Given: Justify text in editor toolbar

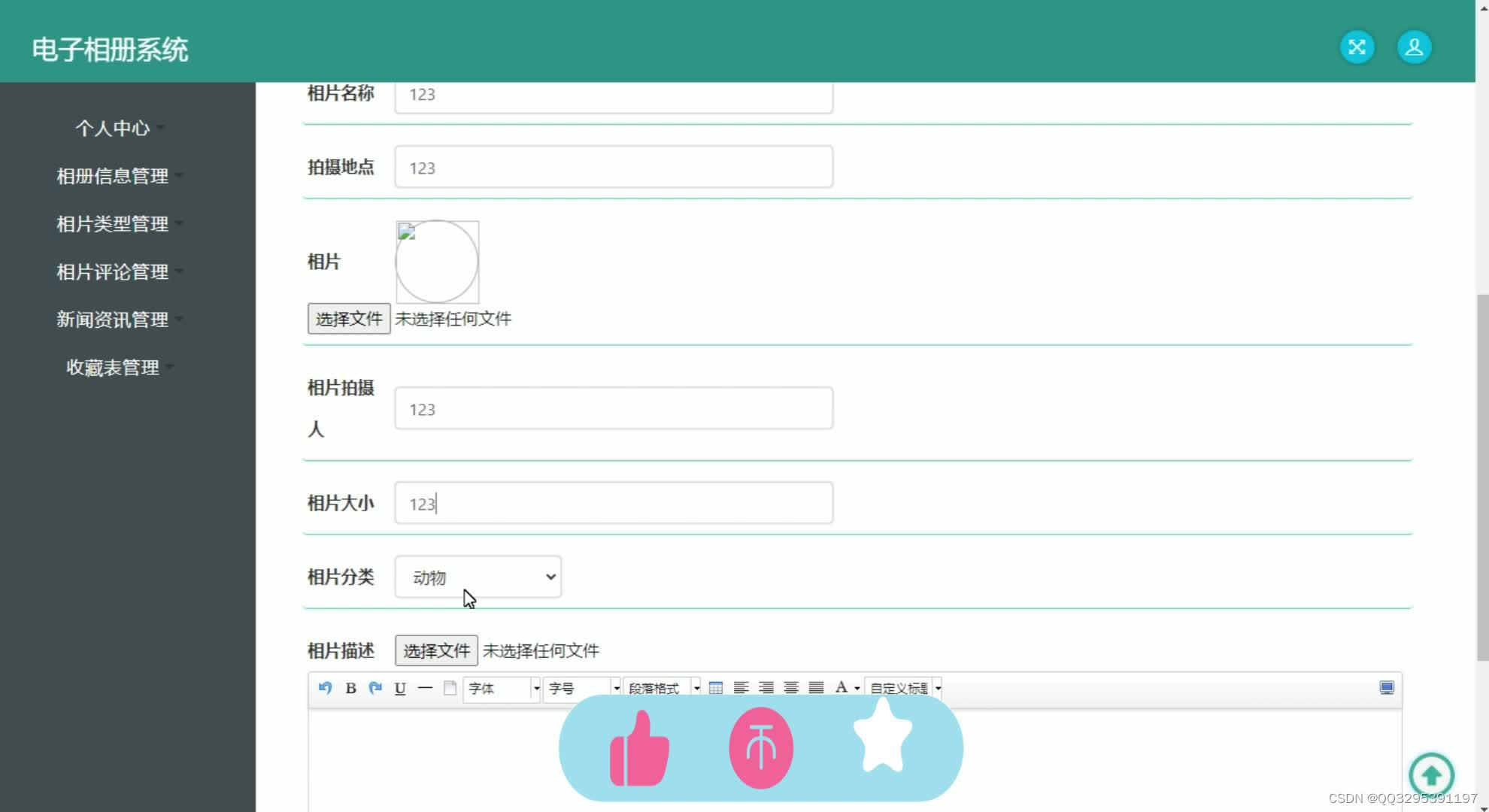Looking at the screenshot, I should tap(816, 688).
